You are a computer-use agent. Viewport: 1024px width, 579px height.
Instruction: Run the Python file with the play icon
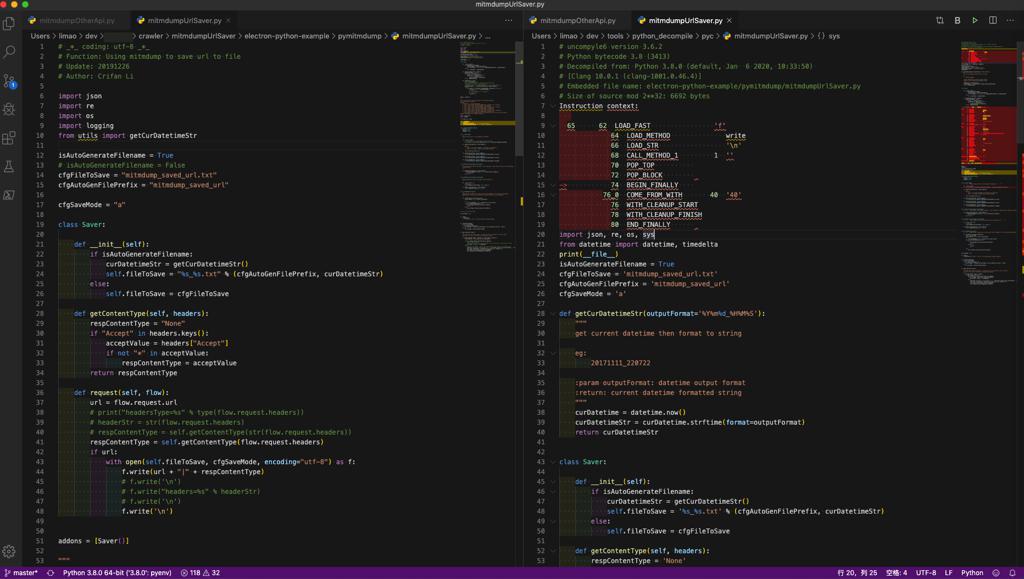[x=975, y=20]
